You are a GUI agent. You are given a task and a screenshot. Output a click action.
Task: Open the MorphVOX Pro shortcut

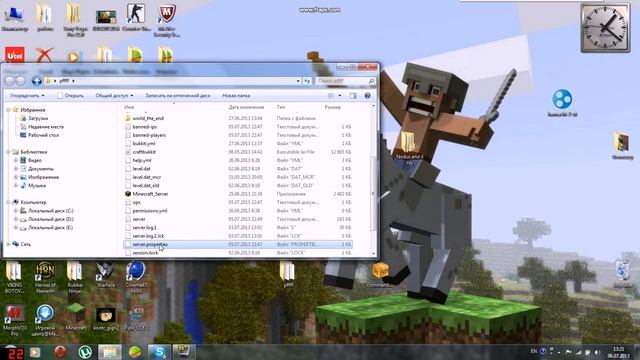tap(15, 320)
